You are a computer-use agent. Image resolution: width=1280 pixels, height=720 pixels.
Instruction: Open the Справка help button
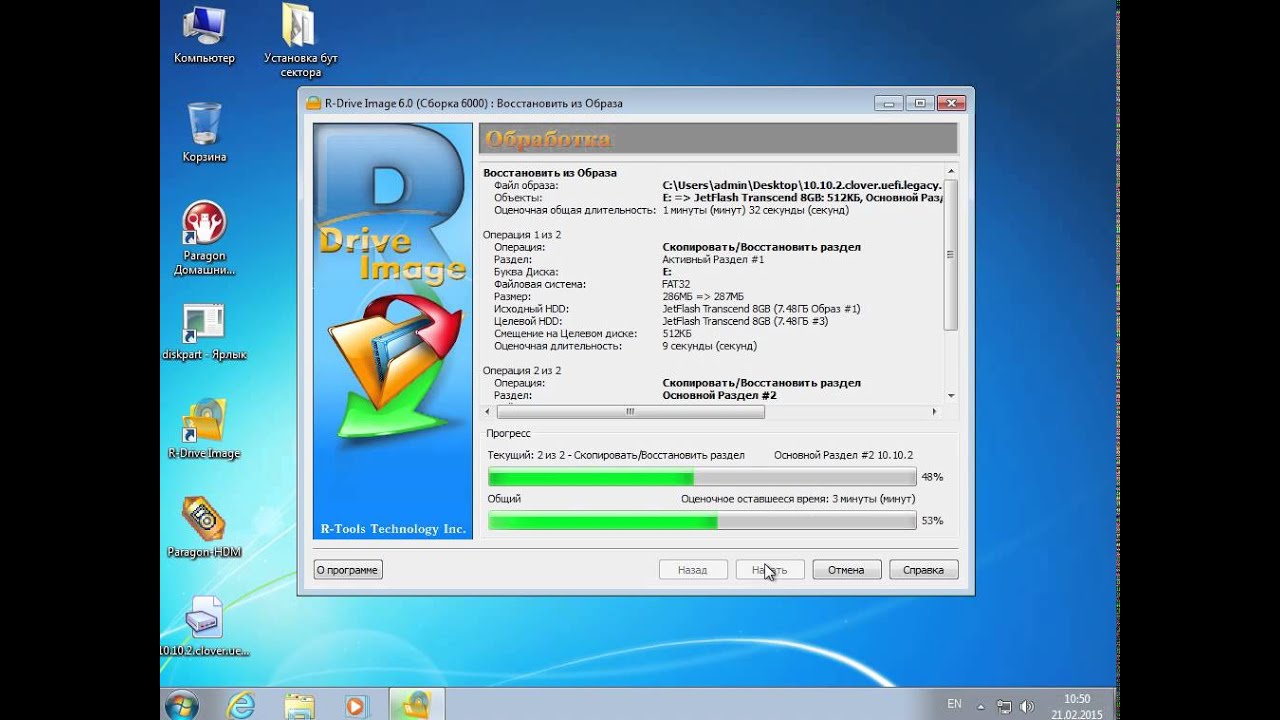(x=923, y=570)
